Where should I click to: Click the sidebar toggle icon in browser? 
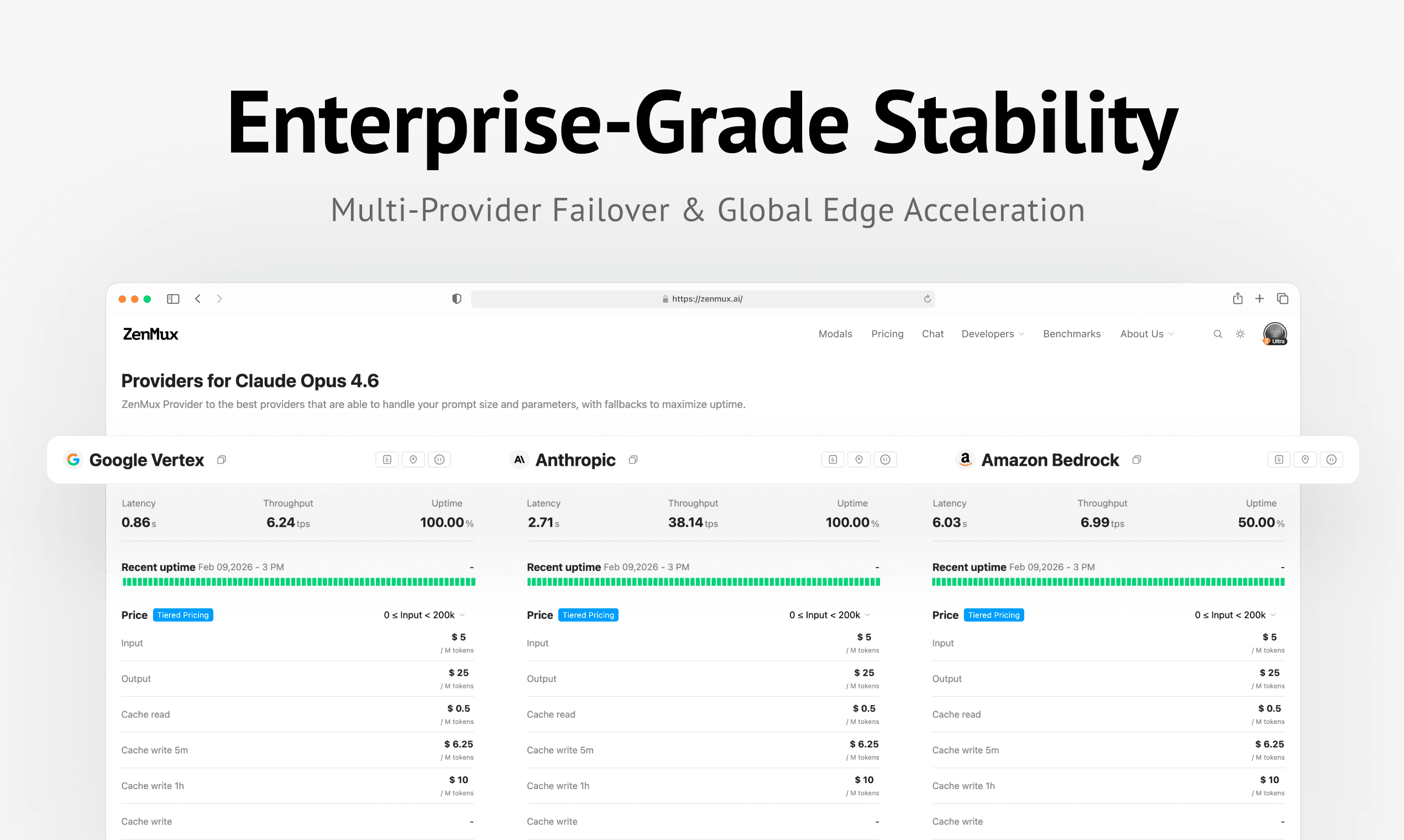tap(173, 299)
